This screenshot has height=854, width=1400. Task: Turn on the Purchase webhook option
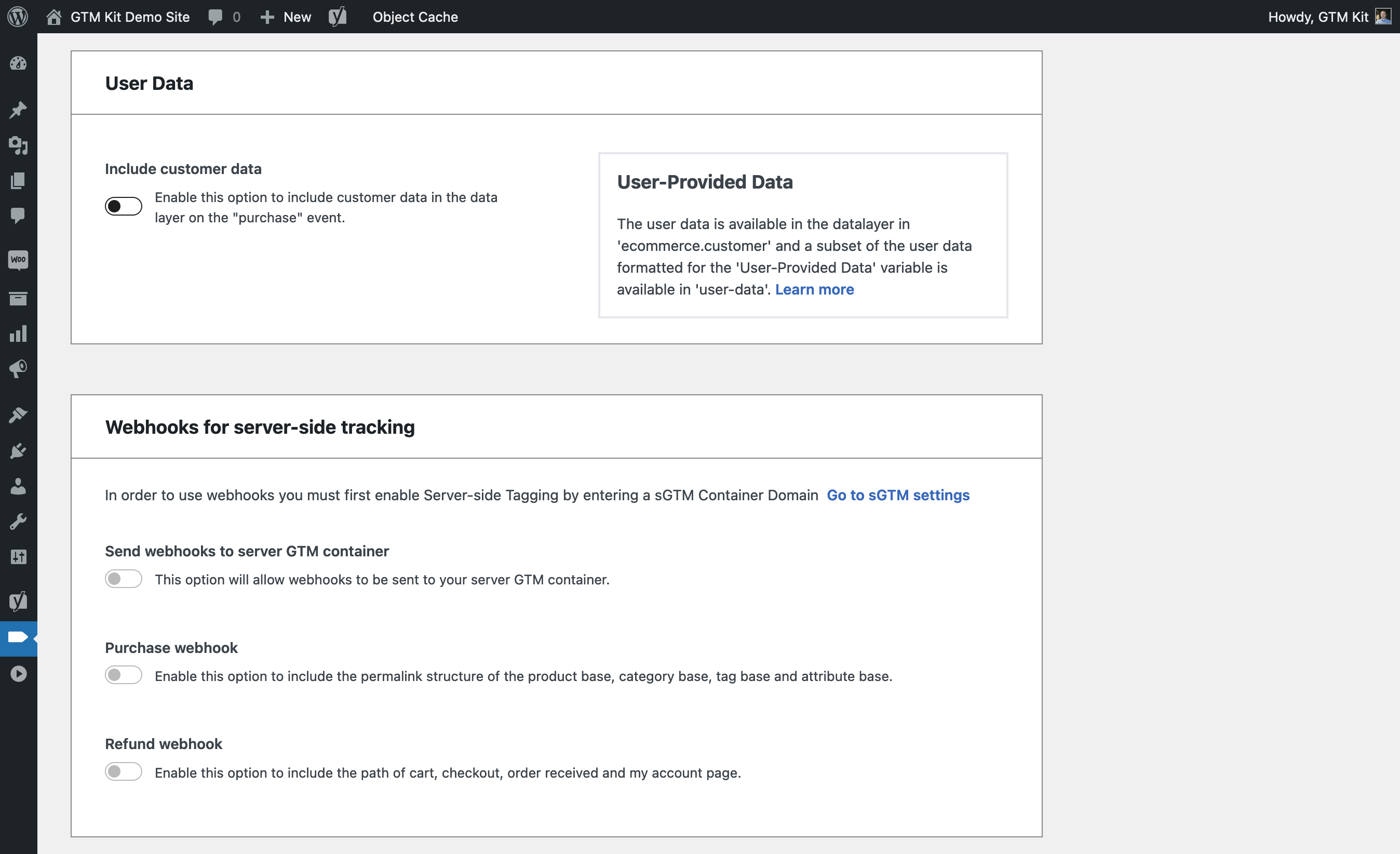point(123,675)
